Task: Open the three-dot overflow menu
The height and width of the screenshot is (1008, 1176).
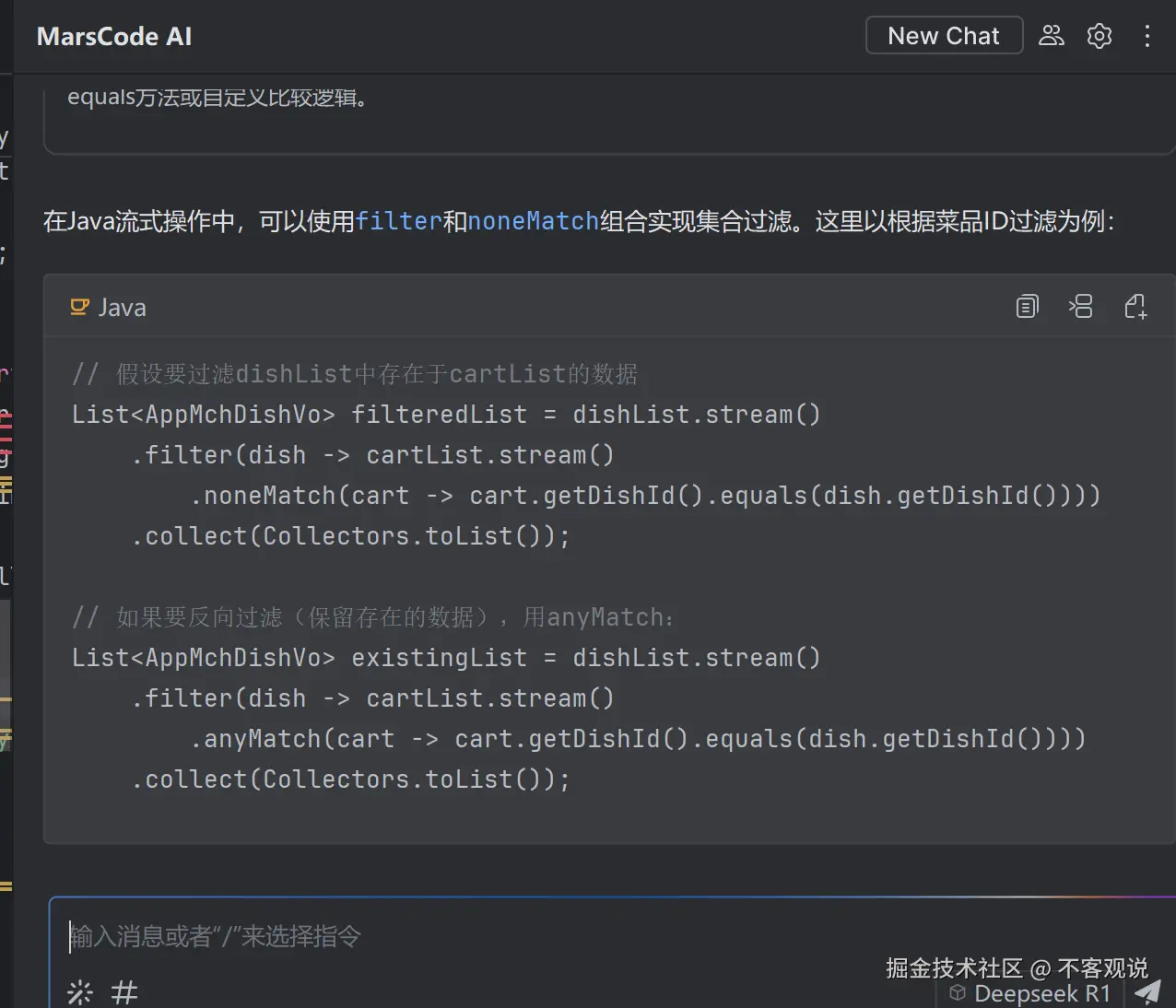Action: click(1147, 35)
